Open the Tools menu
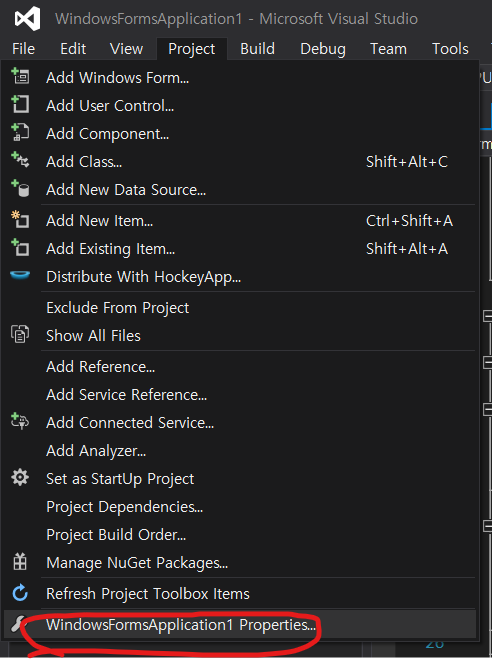This screenshot has width=492, height=659. click(x=450, y=49)
